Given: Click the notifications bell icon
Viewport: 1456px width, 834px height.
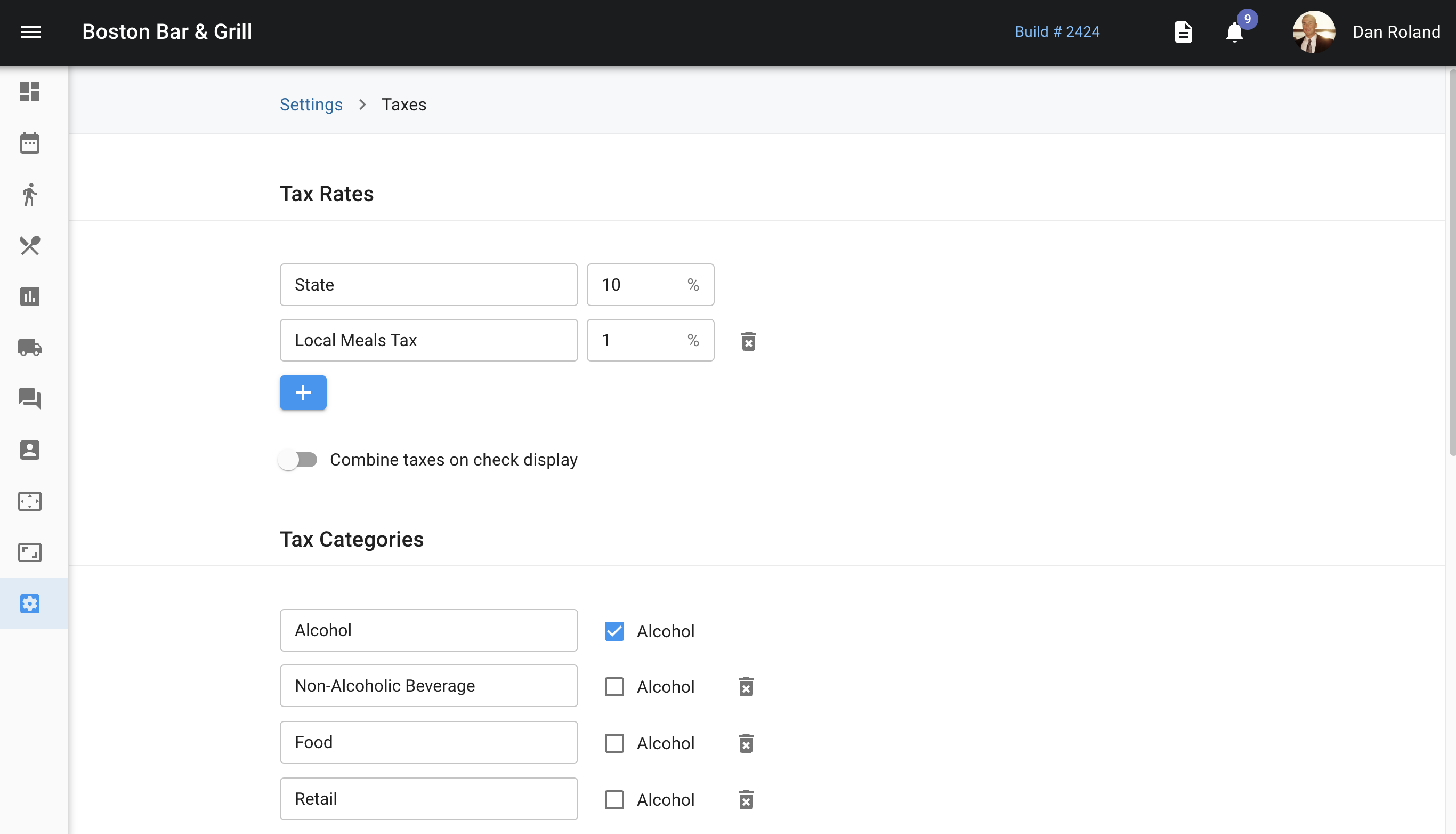Looking at the screenshot, I should 1234,32.
